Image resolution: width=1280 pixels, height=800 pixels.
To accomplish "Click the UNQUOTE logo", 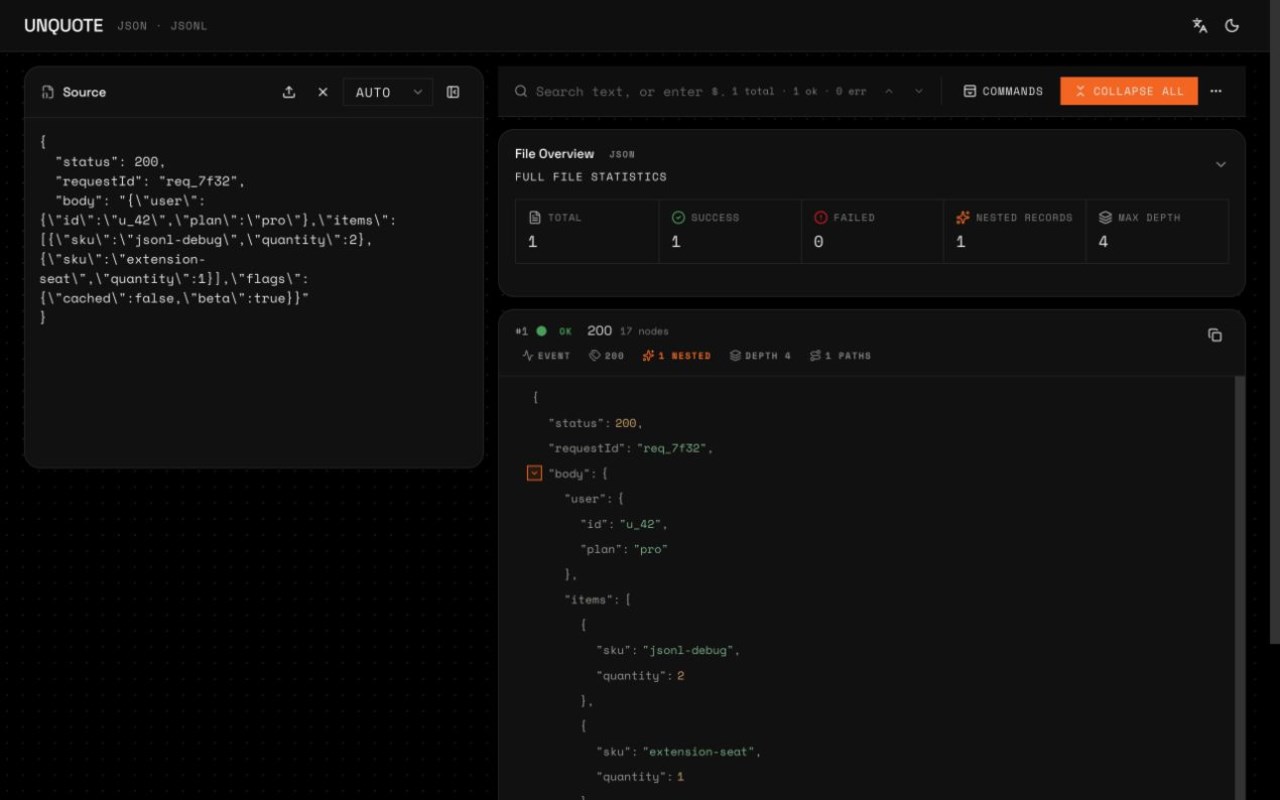I will pos(64,26).
